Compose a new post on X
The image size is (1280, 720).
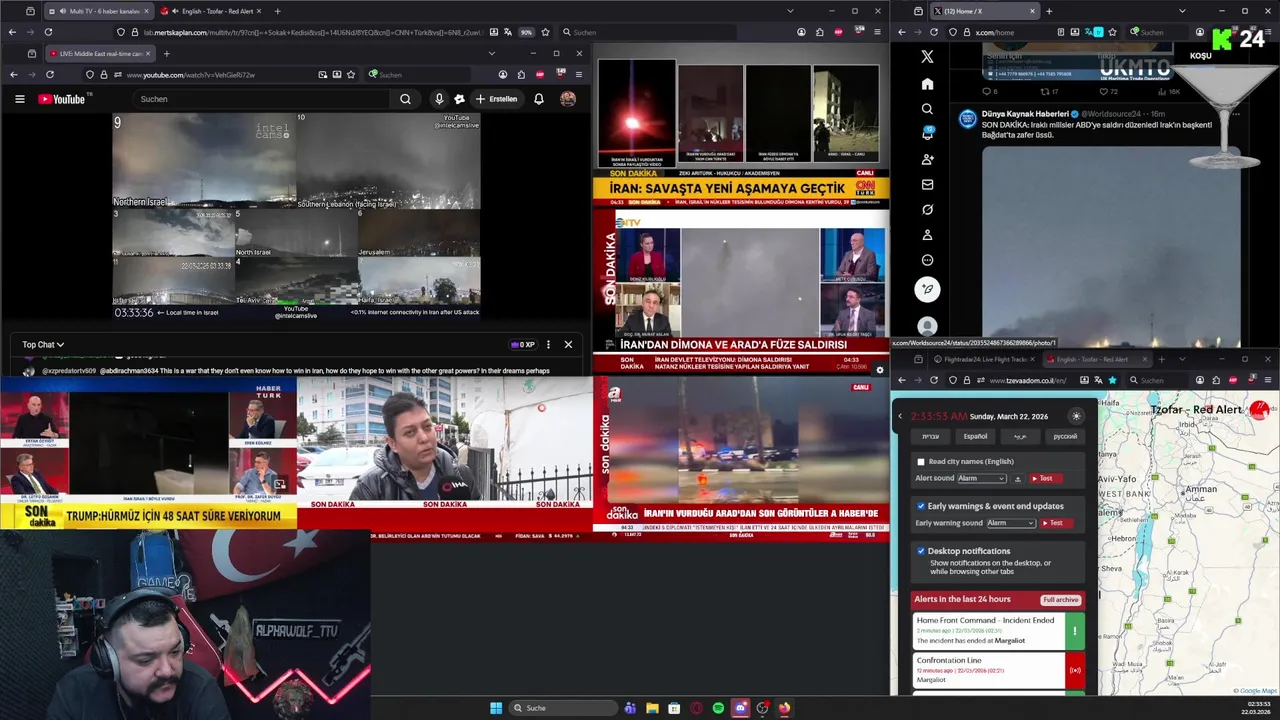coord(927,290)
